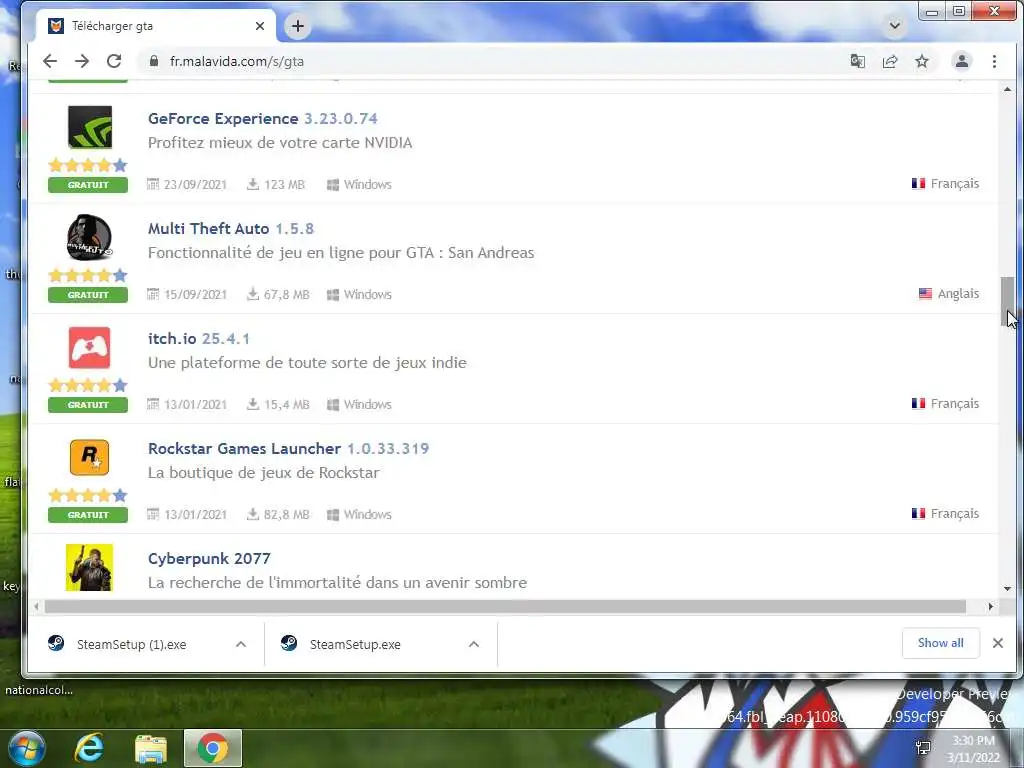Open Cyberpunk 2077 title link

coord(209,559)
